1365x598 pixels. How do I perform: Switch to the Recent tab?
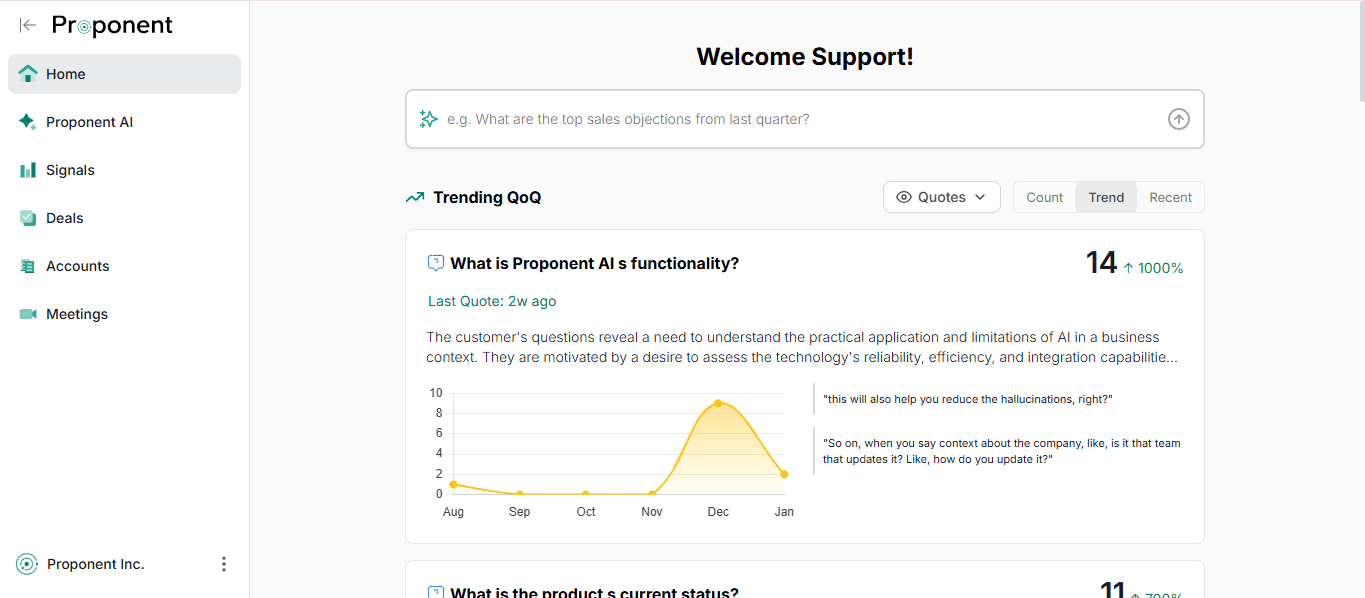coord(1170,197)
